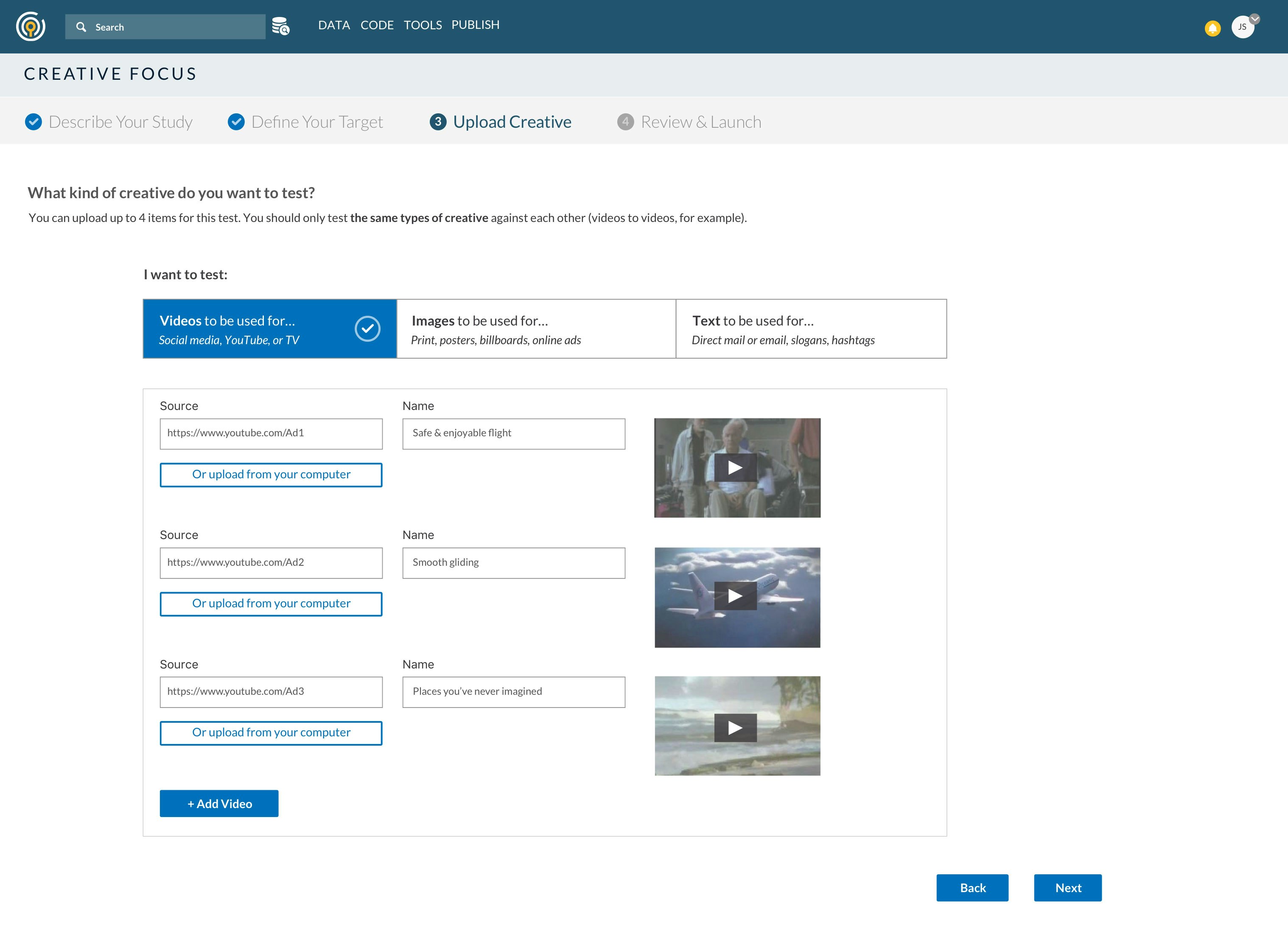The height and width of the screenshot is (949, 1288).
Task: Open the database search icon beside the search bar
Action: [x=280, y=26]
